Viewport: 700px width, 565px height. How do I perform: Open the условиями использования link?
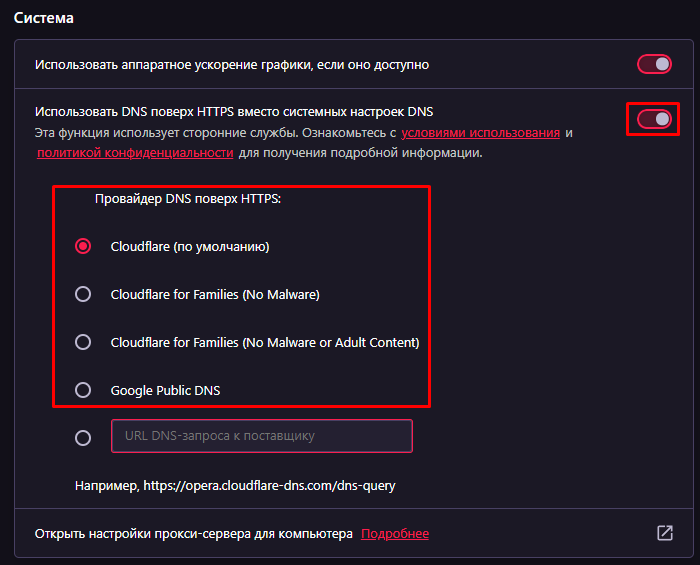480,133
